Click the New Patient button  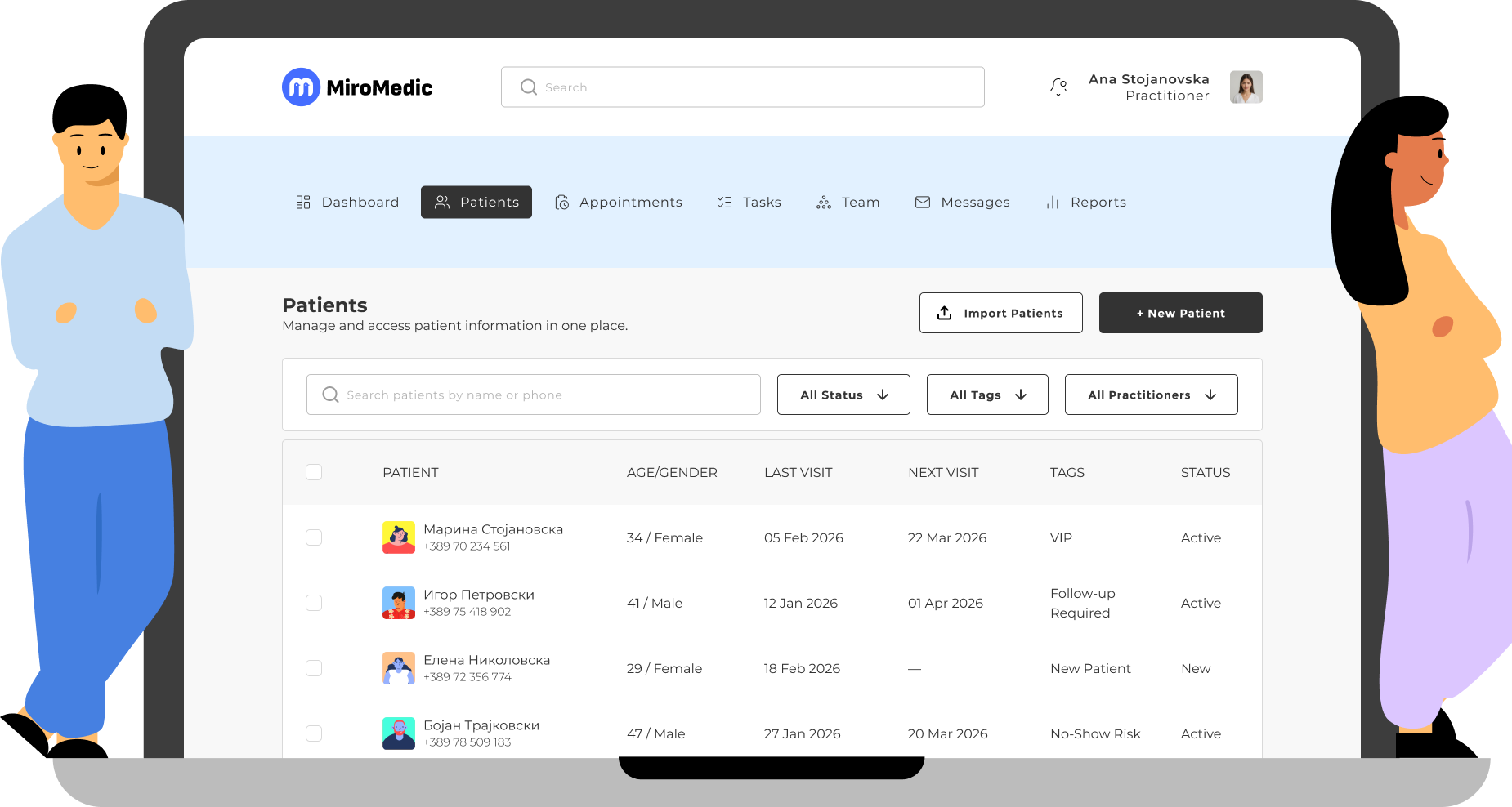(x=1180, y=313)
